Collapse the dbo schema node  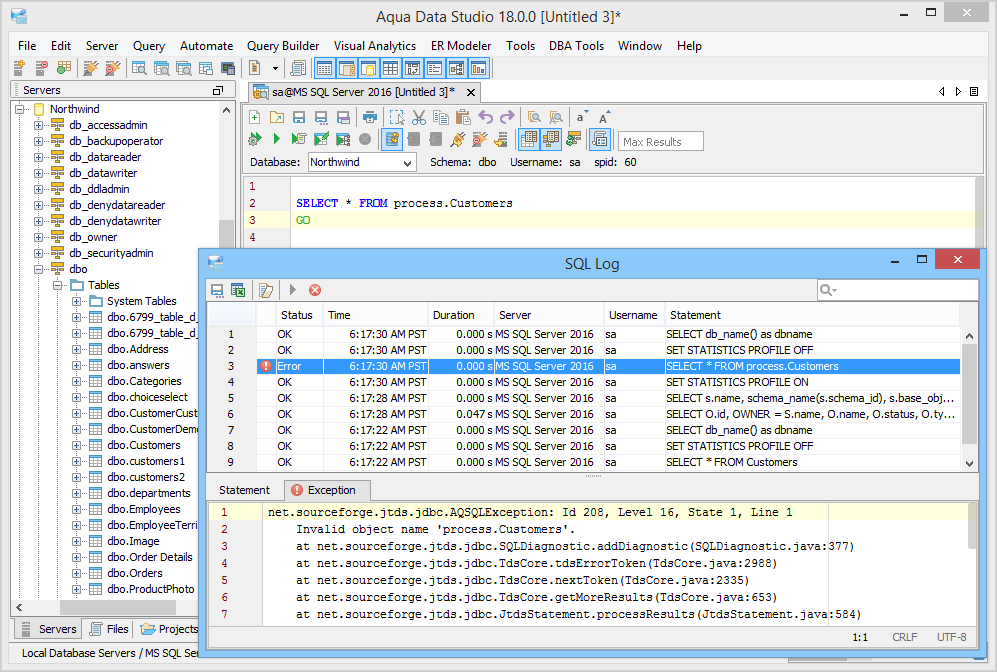pos(39,269)
